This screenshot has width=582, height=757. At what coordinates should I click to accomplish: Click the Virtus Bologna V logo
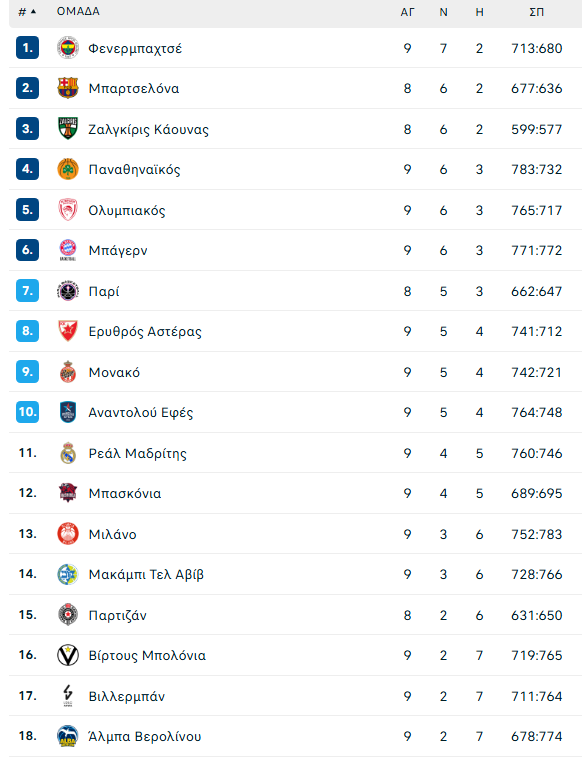point(68,655)
